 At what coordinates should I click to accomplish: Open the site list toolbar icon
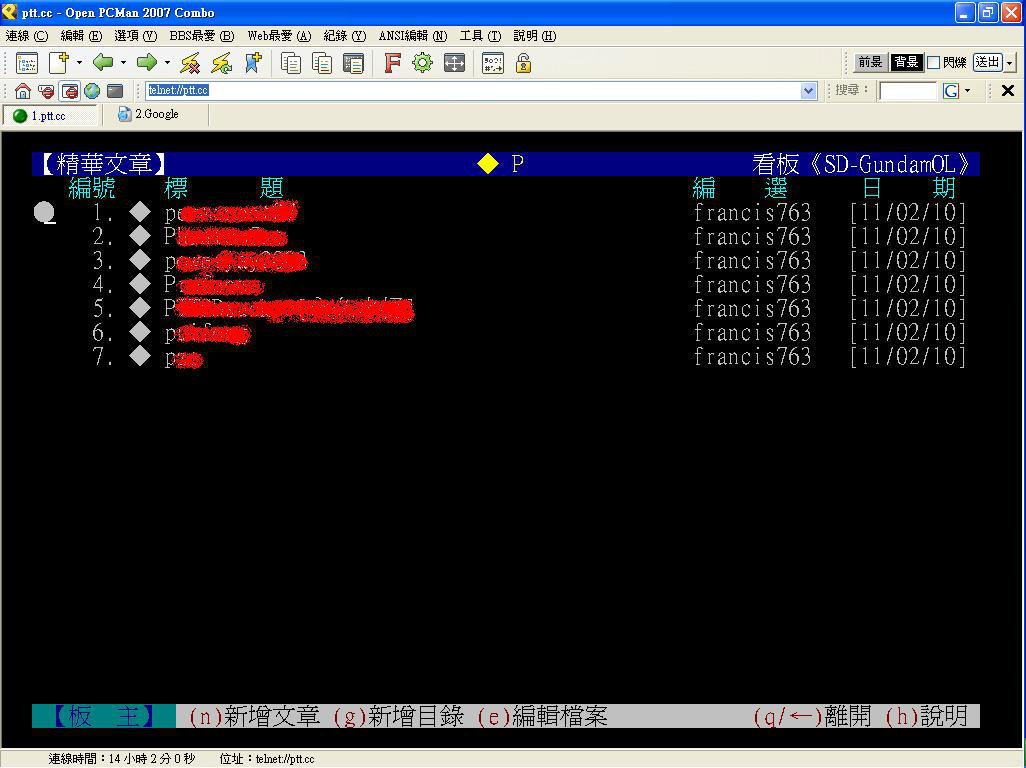pos(27,63)
